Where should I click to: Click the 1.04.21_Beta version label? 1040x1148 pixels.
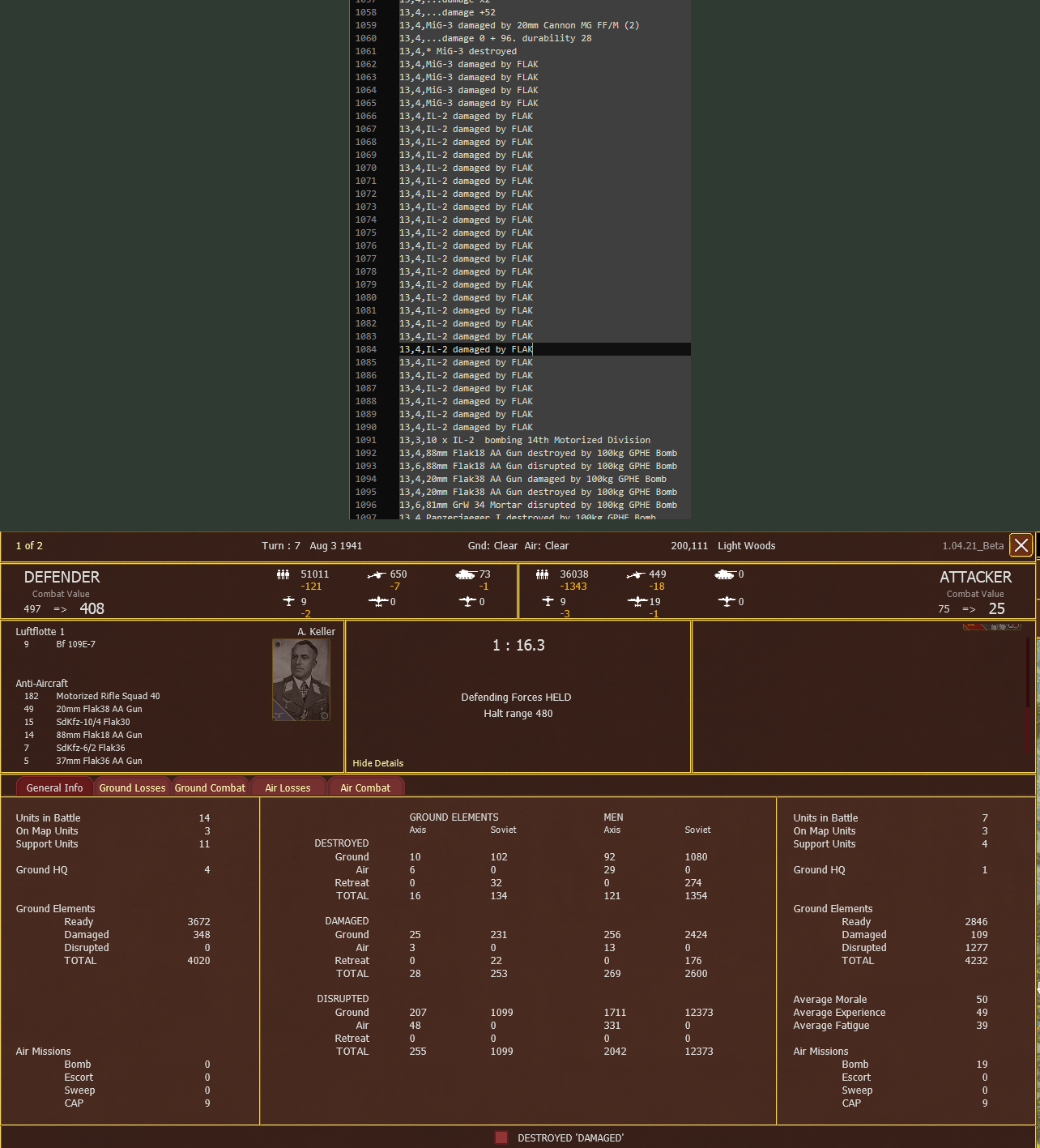[x=973, y=546]
